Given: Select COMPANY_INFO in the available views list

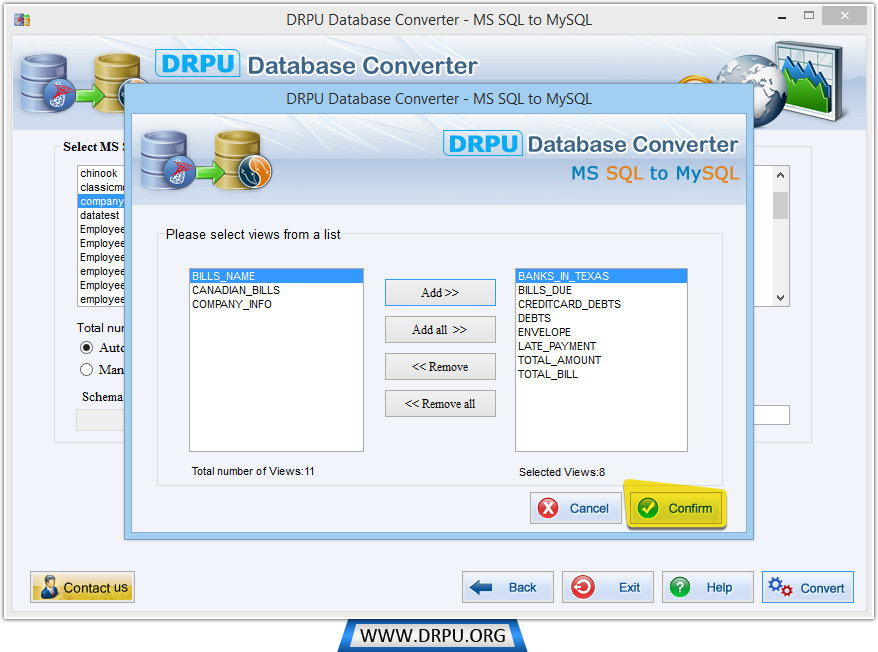Looking at the screenshot, I should coord(277,304).
